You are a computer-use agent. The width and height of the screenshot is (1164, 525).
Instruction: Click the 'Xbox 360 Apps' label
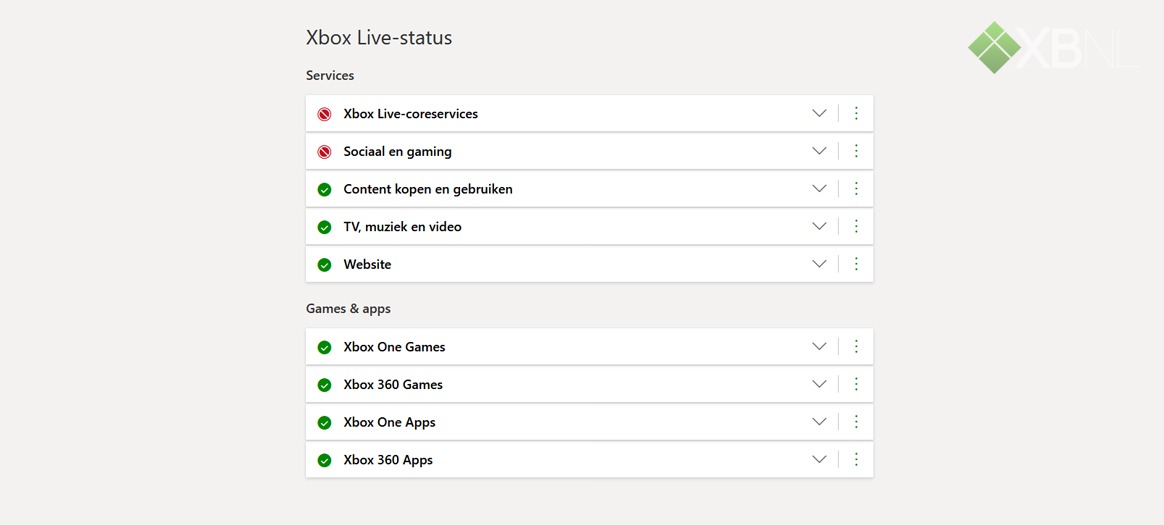click(x=388, y=460)
